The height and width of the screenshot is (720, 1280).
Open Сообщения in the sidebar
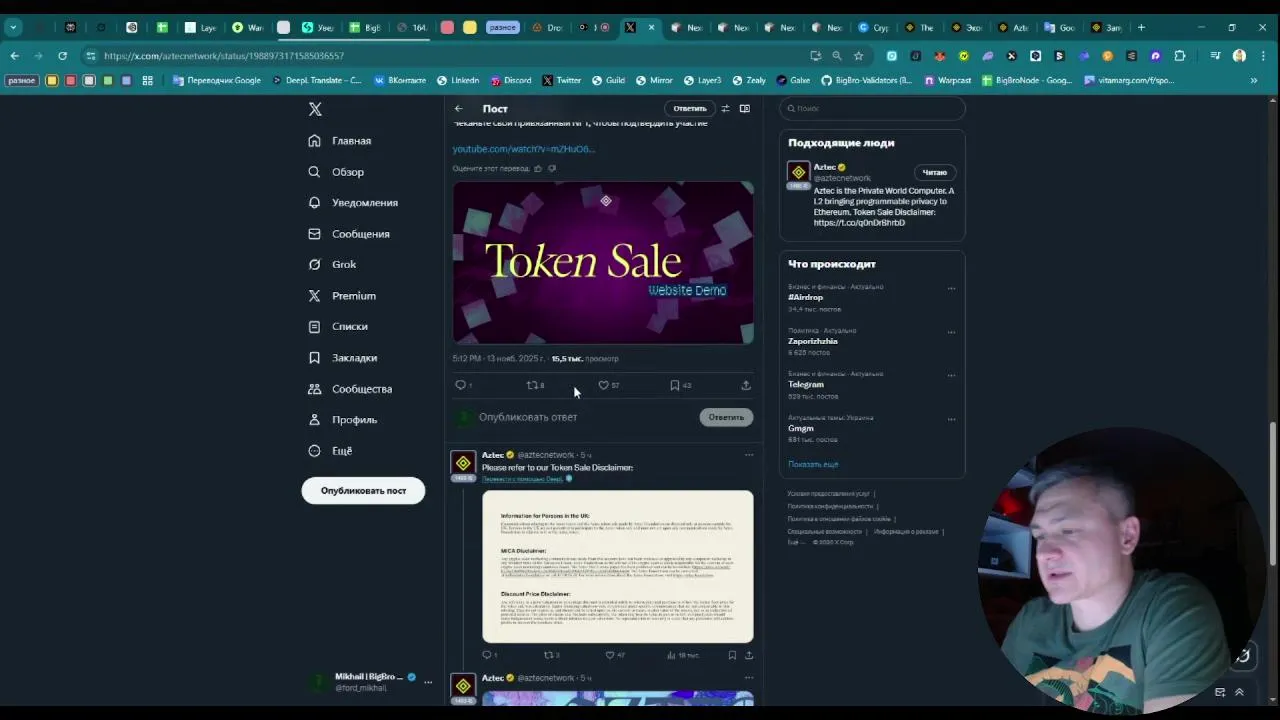point(349,234)
